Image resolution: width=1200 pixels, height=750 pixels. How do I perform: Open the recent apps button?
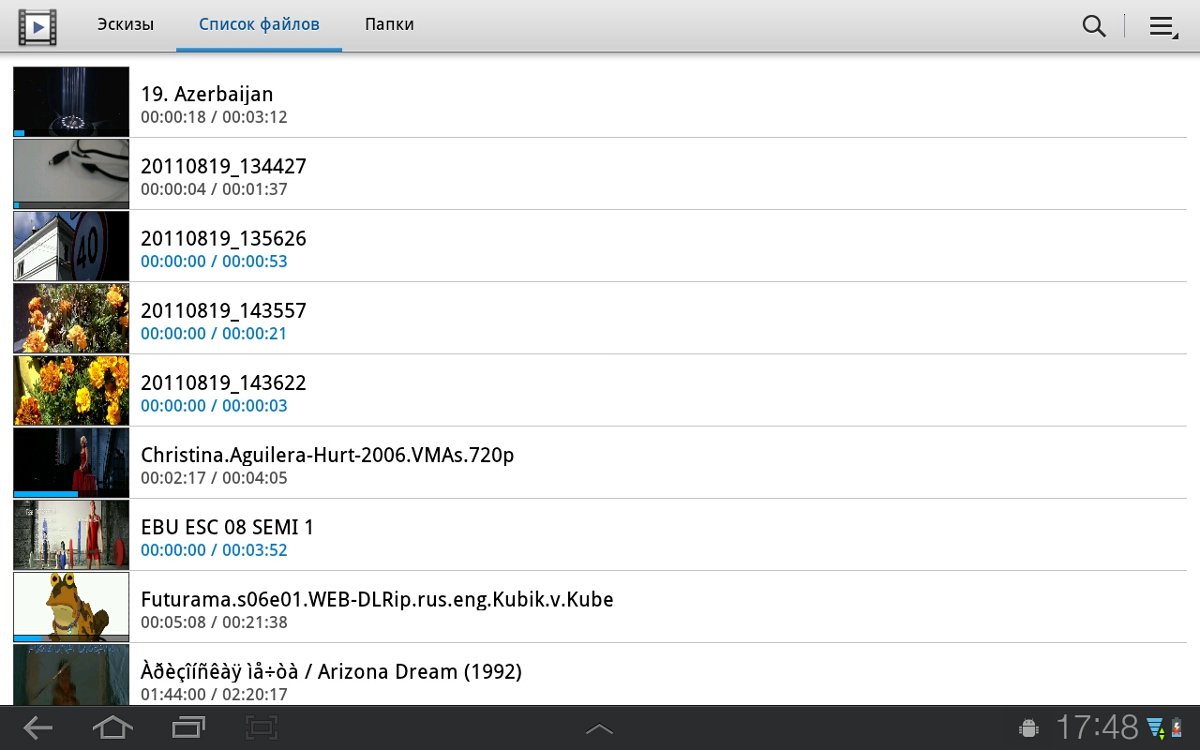188,728
